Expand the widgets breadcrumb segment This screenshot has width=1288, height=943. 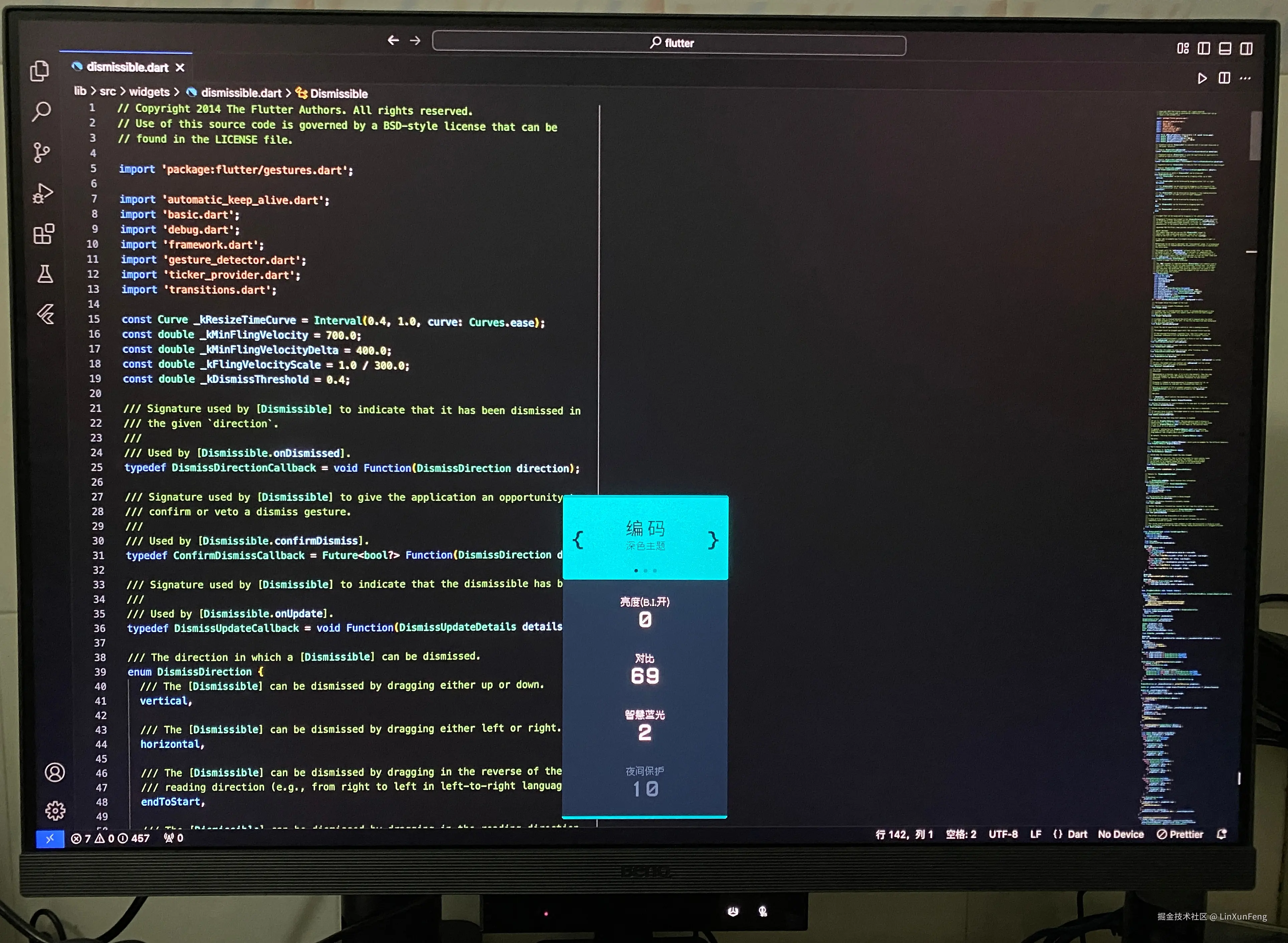[x=149, y=92]
